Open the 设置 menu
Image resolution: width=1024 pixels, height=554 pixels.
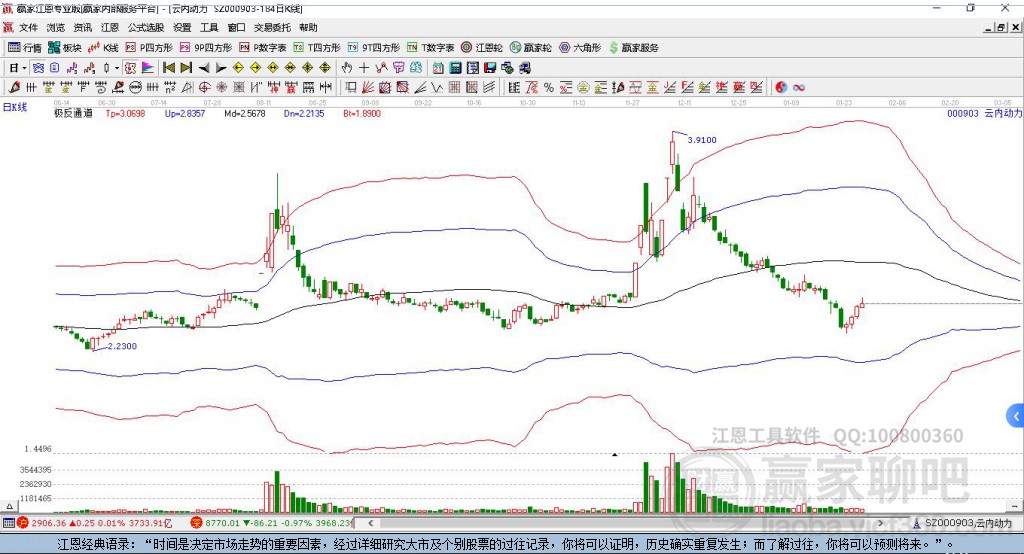[x=182, y=27]
